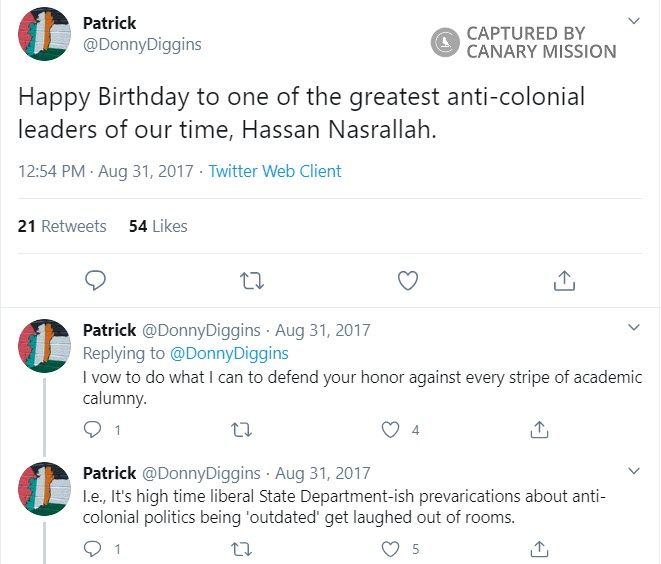Retweet the main birthday tweet

coord(251,281)
